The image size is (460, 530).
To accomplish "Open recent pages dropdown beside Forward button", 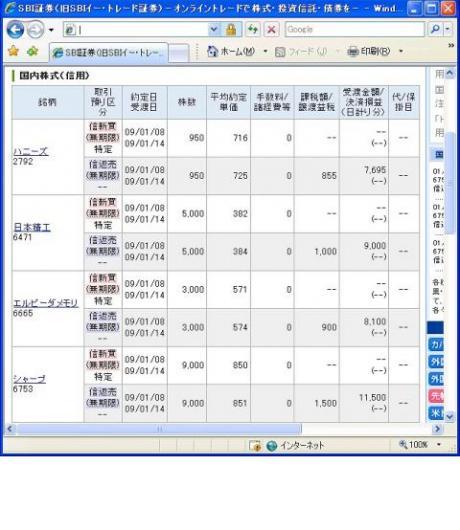I will [x=51, y=30].
